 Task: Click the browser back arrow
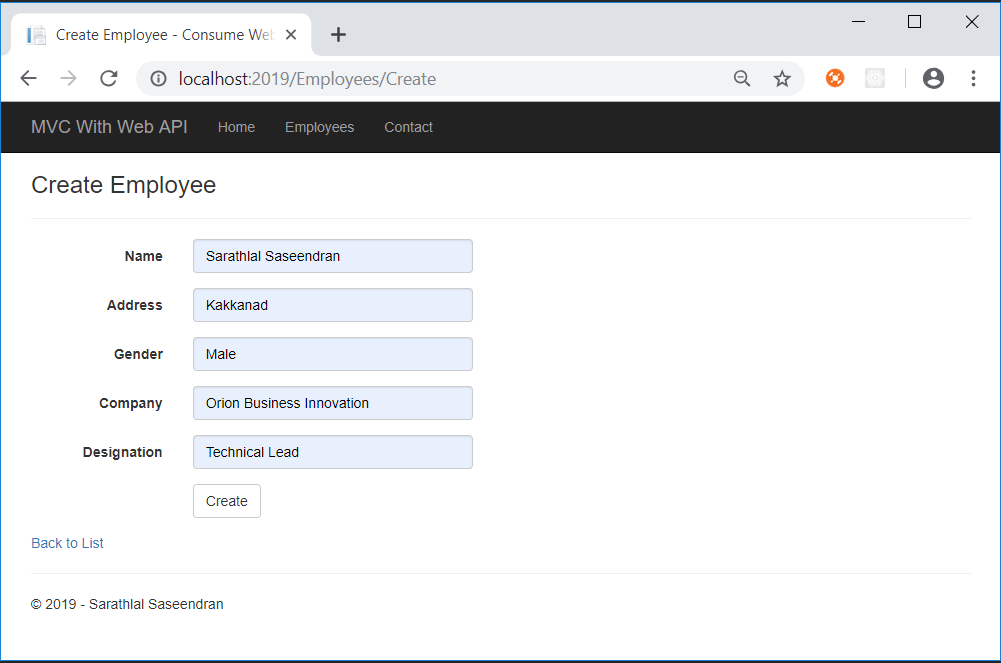[x=28, y=79]
